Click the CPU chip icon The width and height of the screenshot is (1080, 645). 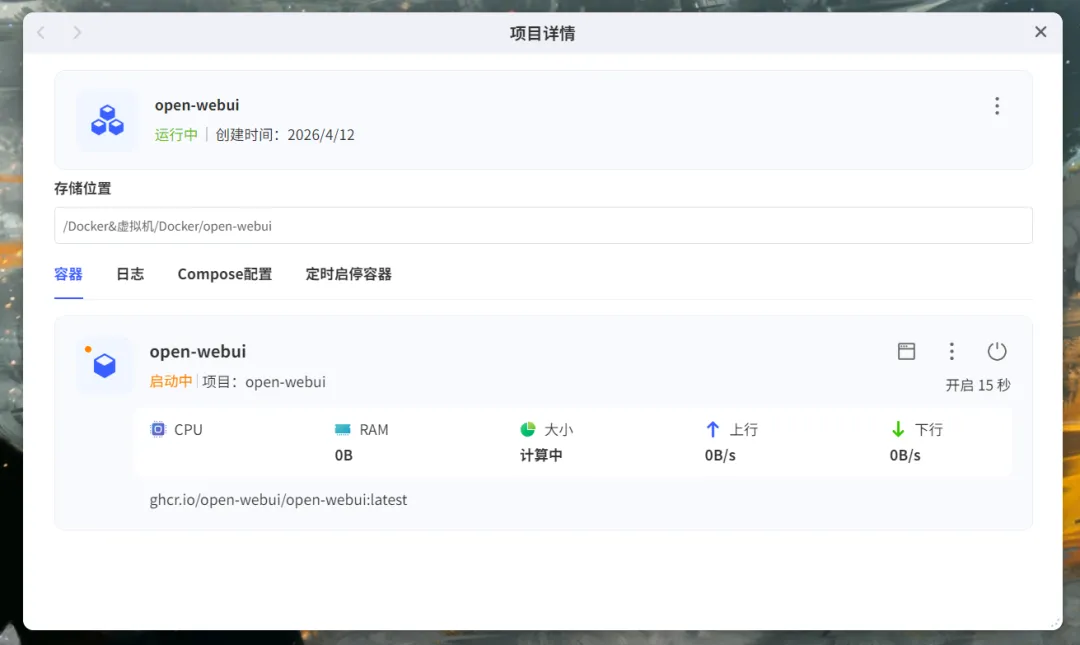(x=158, y=429)
